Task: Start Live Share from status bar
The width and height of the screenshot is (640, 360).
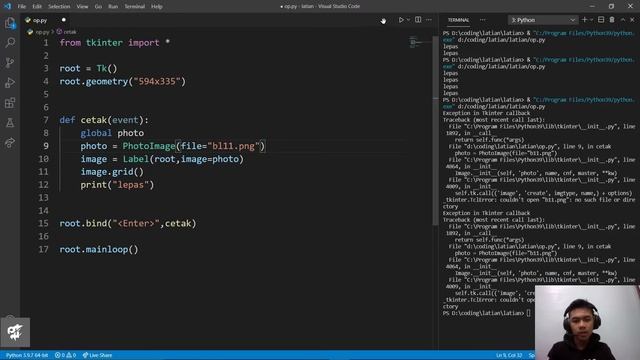Action: (97, 355)
